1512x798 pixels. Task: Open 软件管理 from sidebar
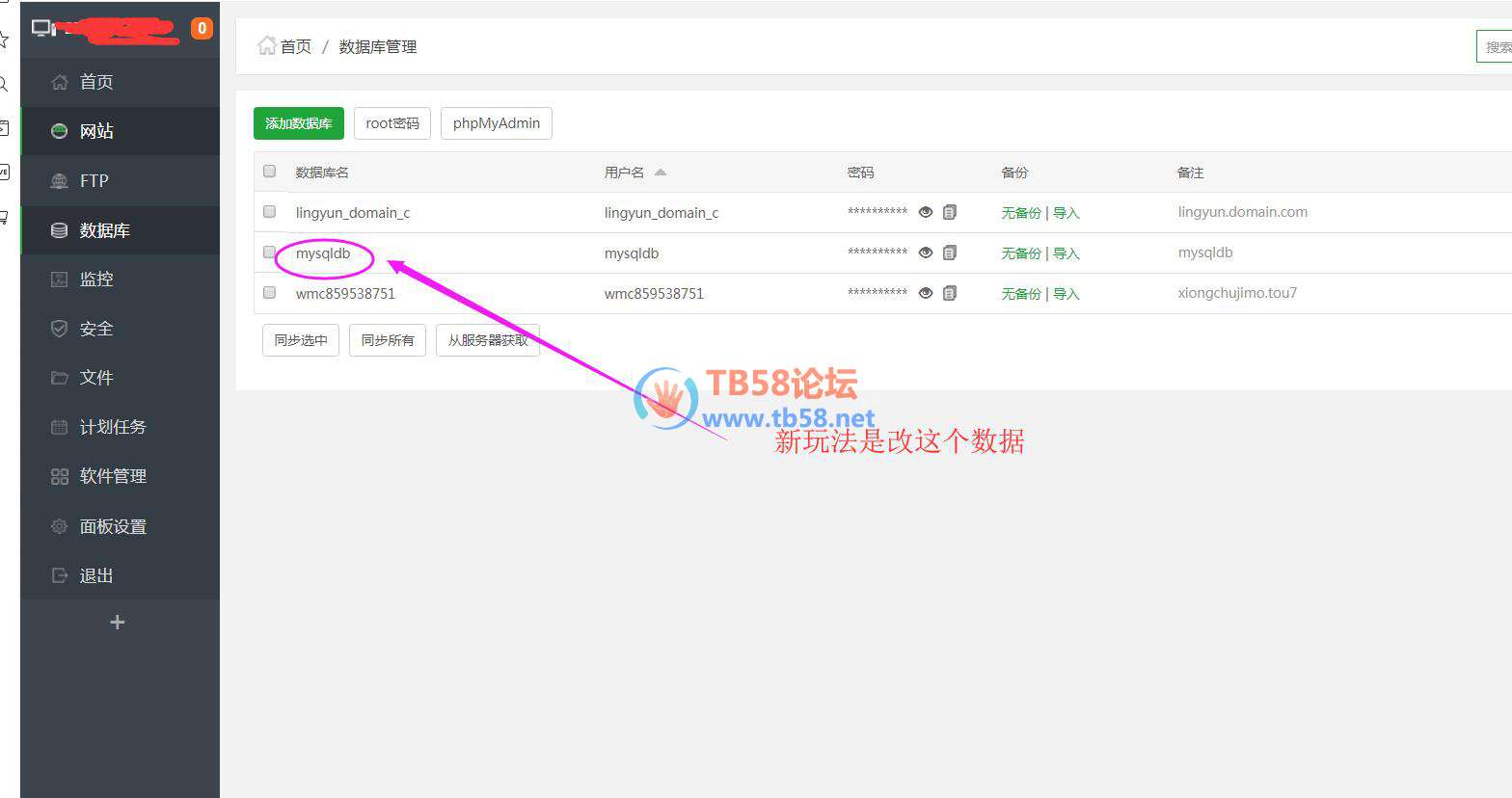point(112,476)
